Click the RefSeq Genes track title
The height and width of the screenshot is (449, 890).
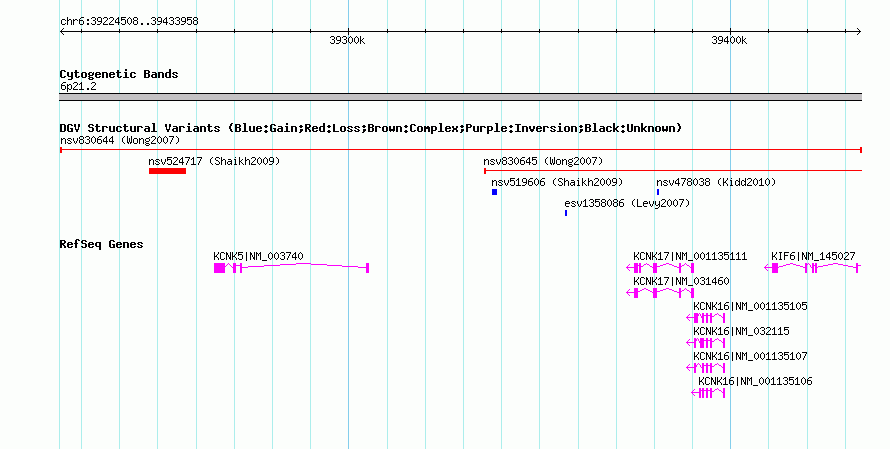click(101, 244)
